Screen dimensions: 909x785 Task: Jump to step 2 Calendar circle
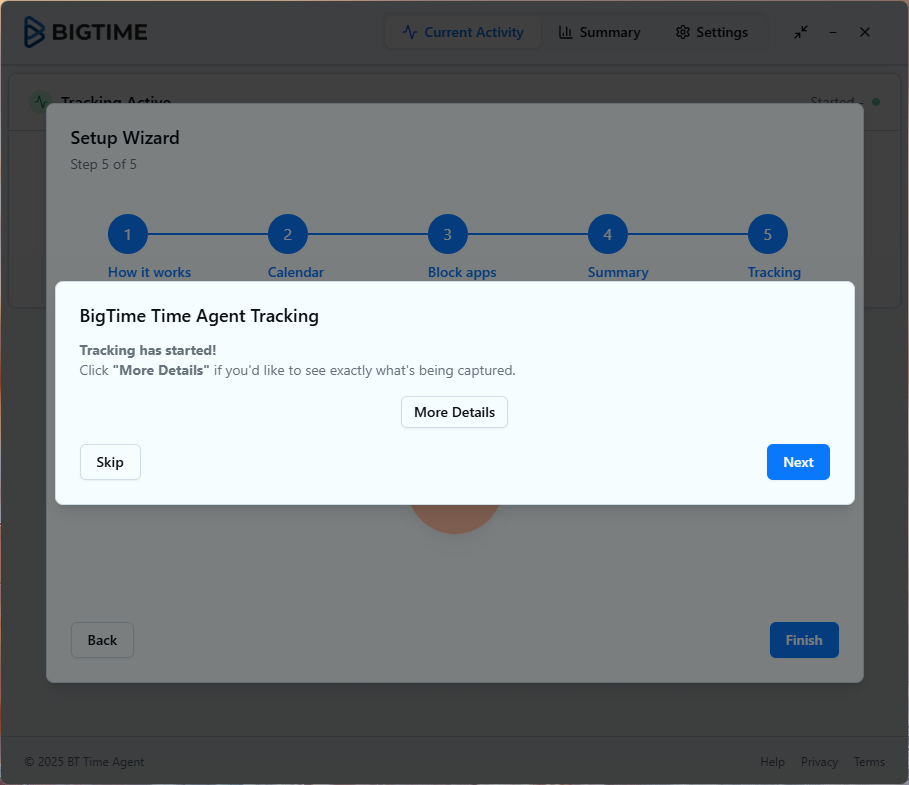[288, 235]
